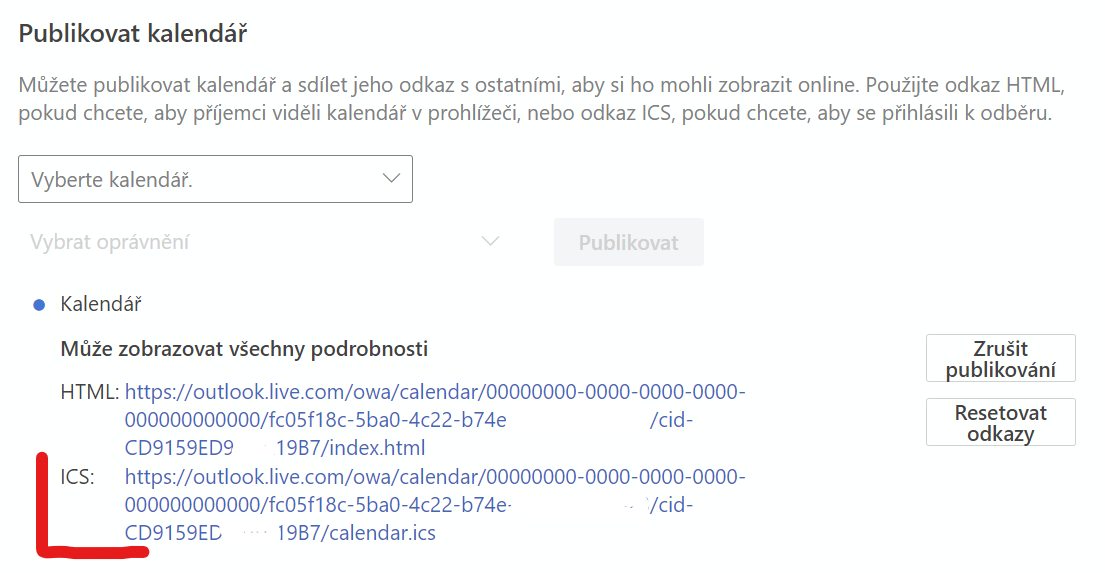1105x573 pixels.
Task: Click first line of the ICS outlook.live.com URL
Action: coord(435,476)
